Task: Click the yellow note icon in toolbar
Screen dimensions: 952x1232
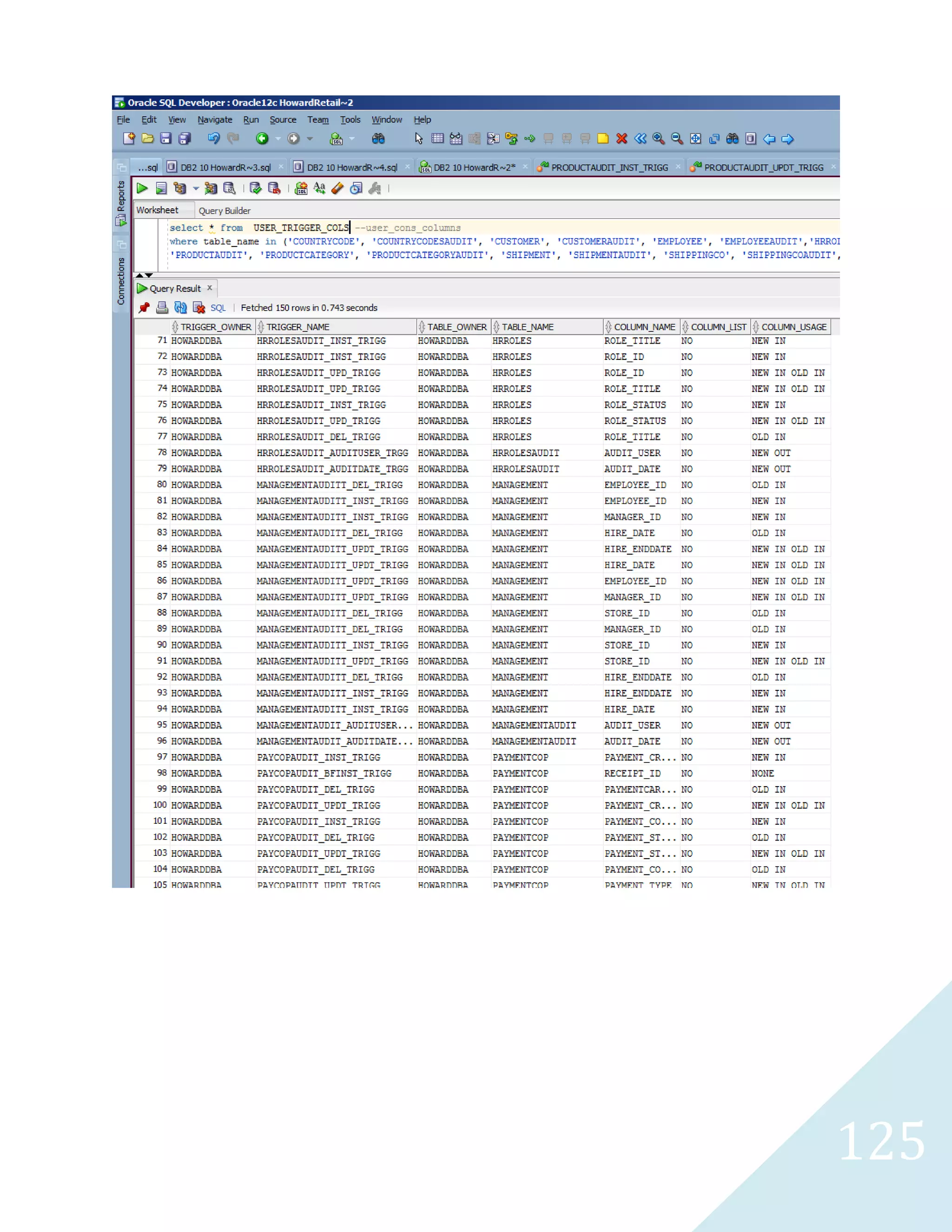Action: [603, 139]
